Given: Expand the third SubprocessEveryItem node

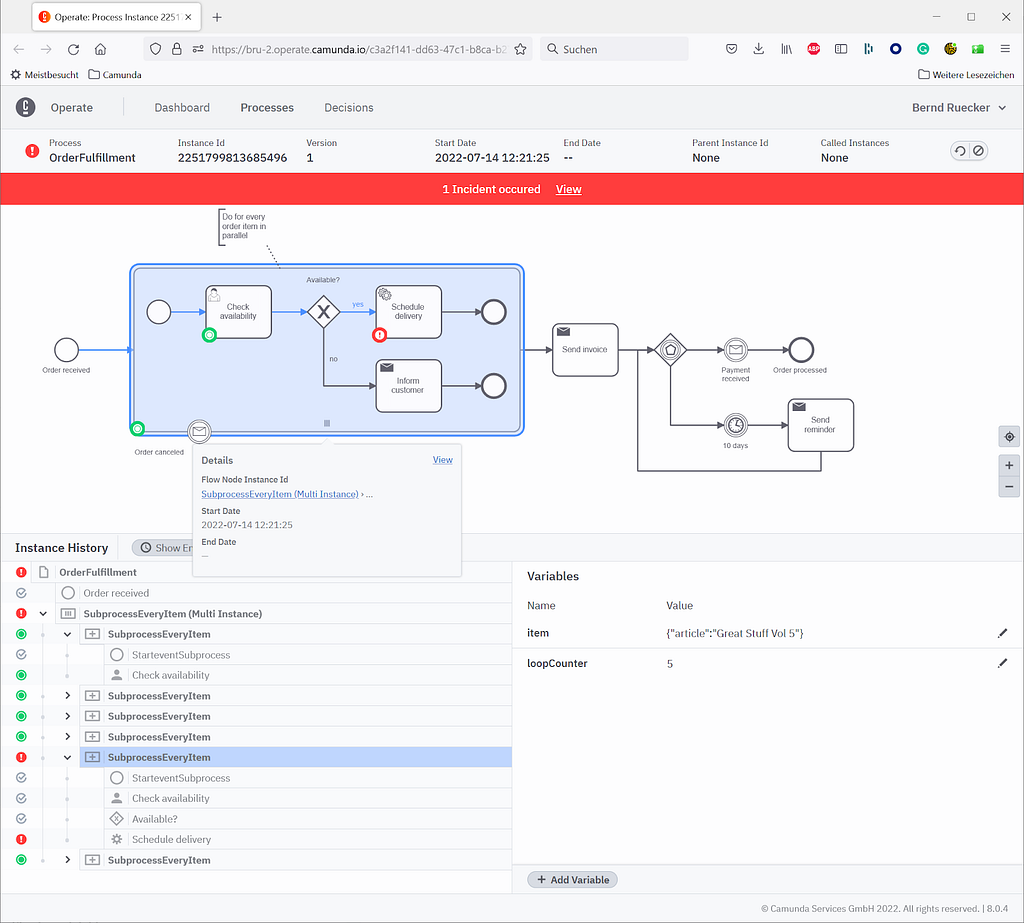Looking at the screenshot, I should coord(67,717).
